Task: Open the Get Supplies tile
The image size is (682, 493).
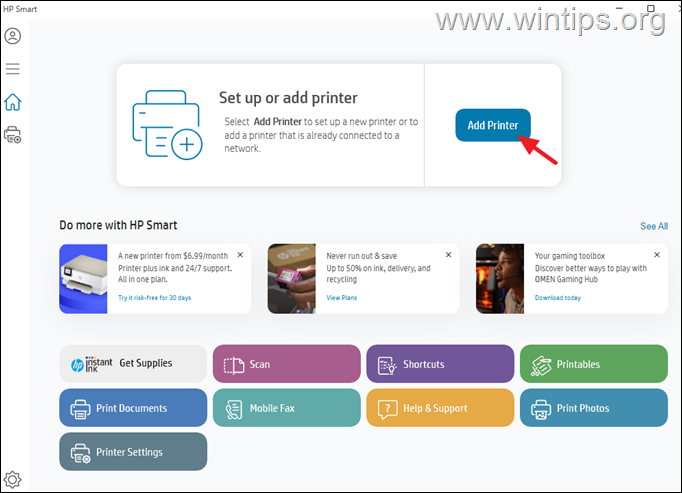Action: 133,364
